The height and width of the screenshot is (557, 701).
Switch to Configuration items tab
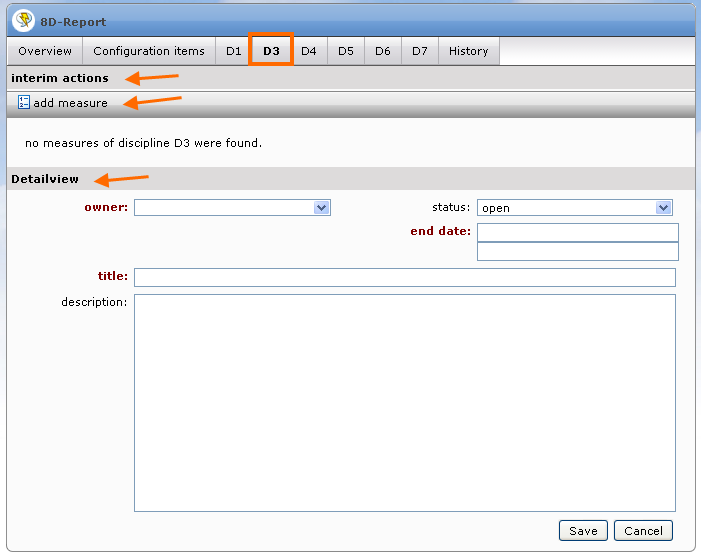click(149, 51)
